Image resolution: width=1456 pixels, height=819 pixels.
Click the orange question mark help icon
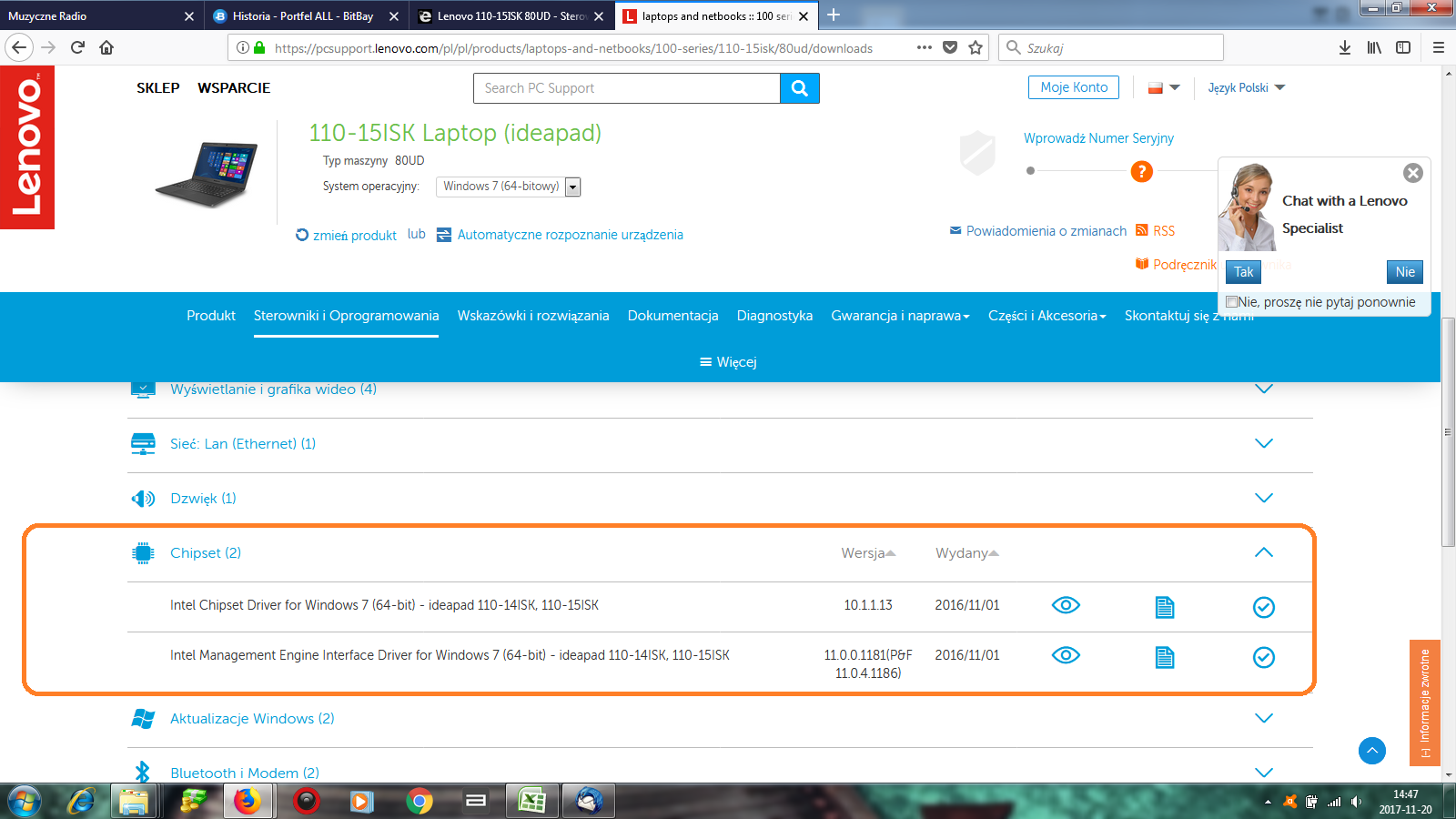point(1141,171)
